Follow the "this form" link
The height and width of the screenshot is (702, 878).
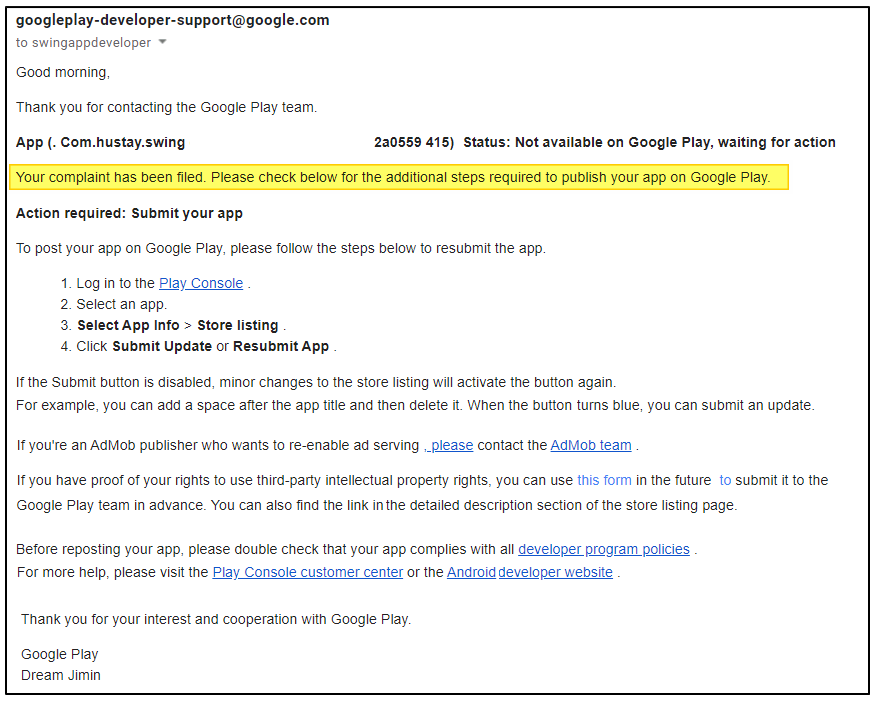point(604,480)
